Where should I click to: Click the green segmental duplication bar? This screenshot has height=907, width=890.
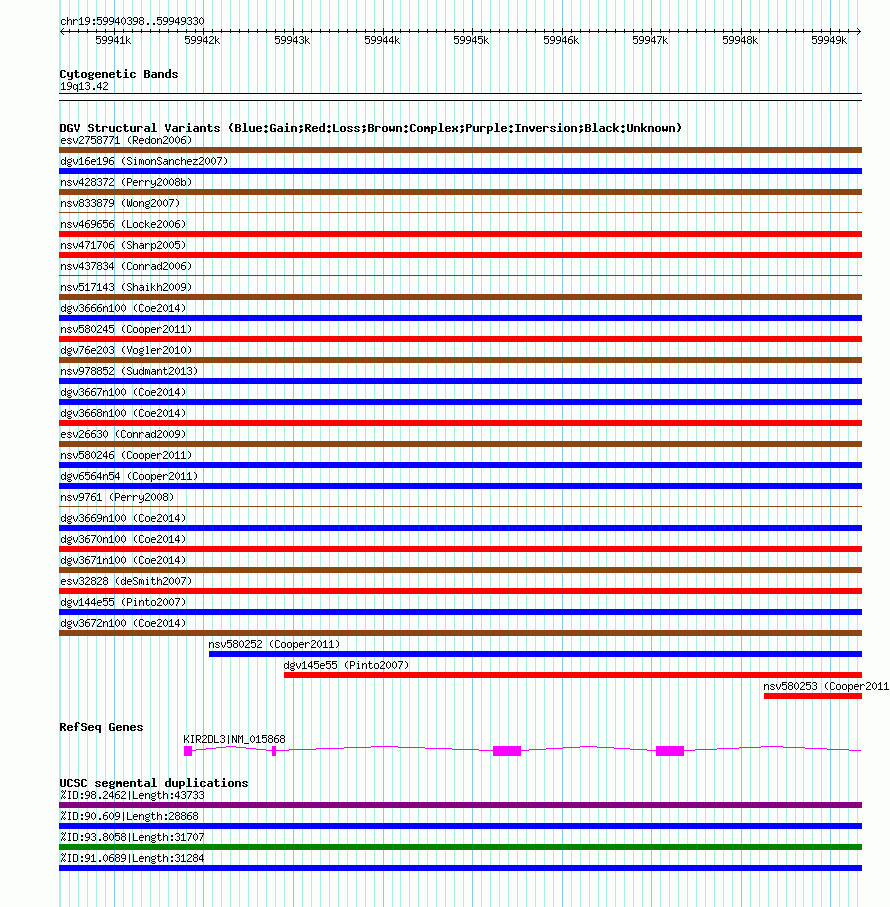tap(460, 847)
